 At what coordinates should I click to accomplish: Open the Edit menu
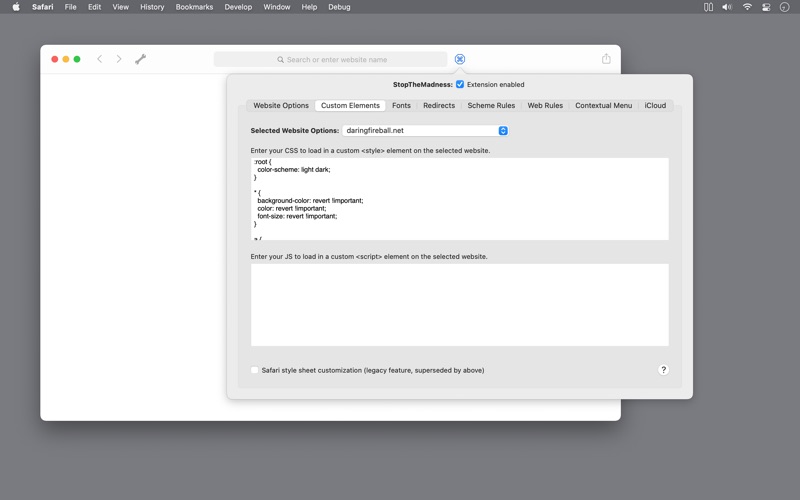pyautogui.click(x=94, y=7)
